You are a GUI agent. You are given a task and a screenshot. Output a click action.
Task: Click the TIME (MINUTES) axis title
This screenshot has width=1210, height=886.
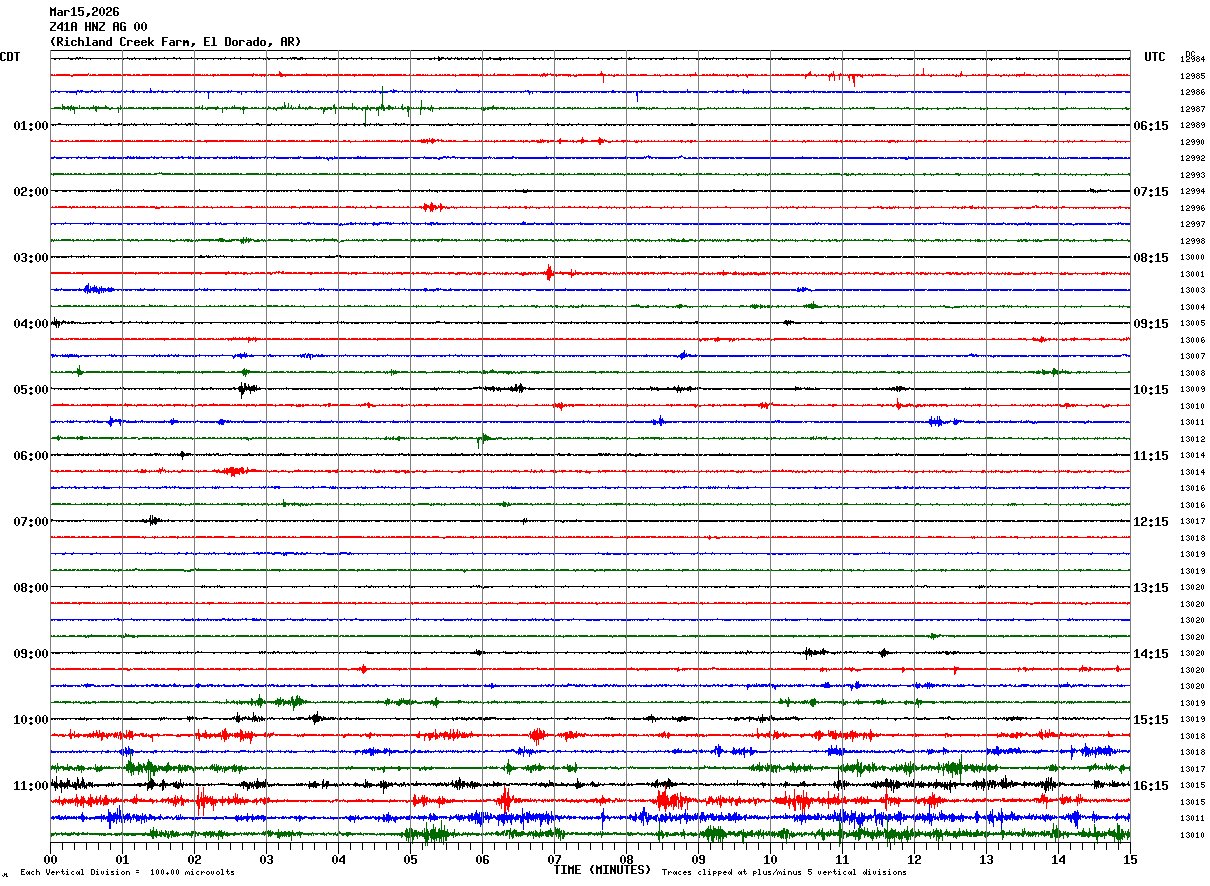602,870
